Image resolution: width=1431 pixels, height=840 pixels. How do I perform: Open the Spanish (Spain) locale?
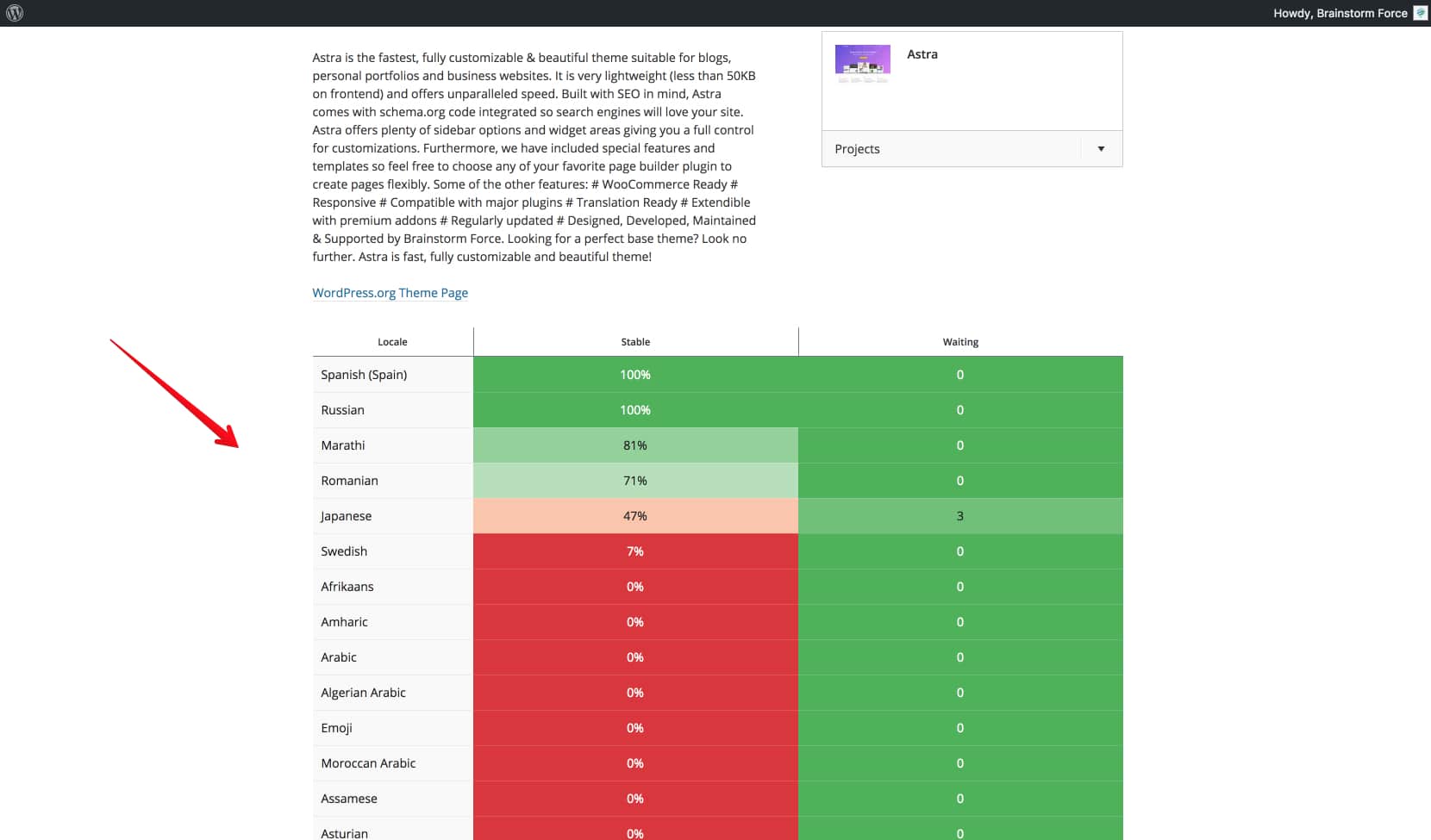364,375
